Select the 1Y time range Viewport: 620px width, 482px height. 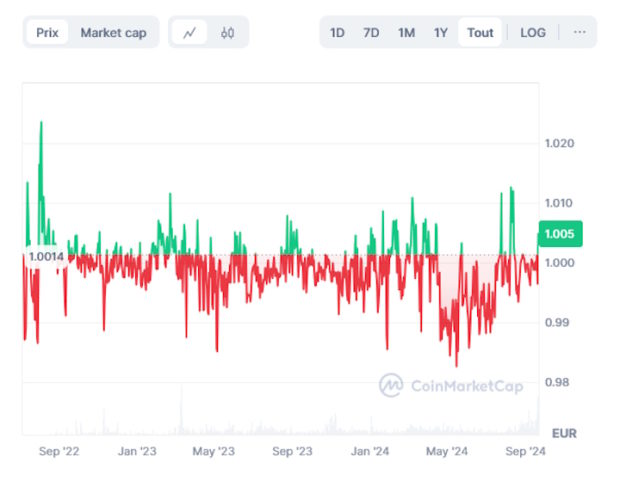point(440,32)
